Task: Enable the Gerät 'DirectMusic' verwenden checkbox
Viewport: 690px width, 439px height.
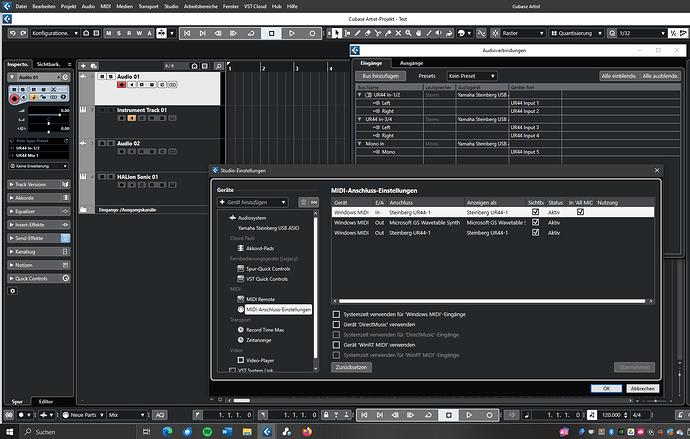Action: coord(336,324)
